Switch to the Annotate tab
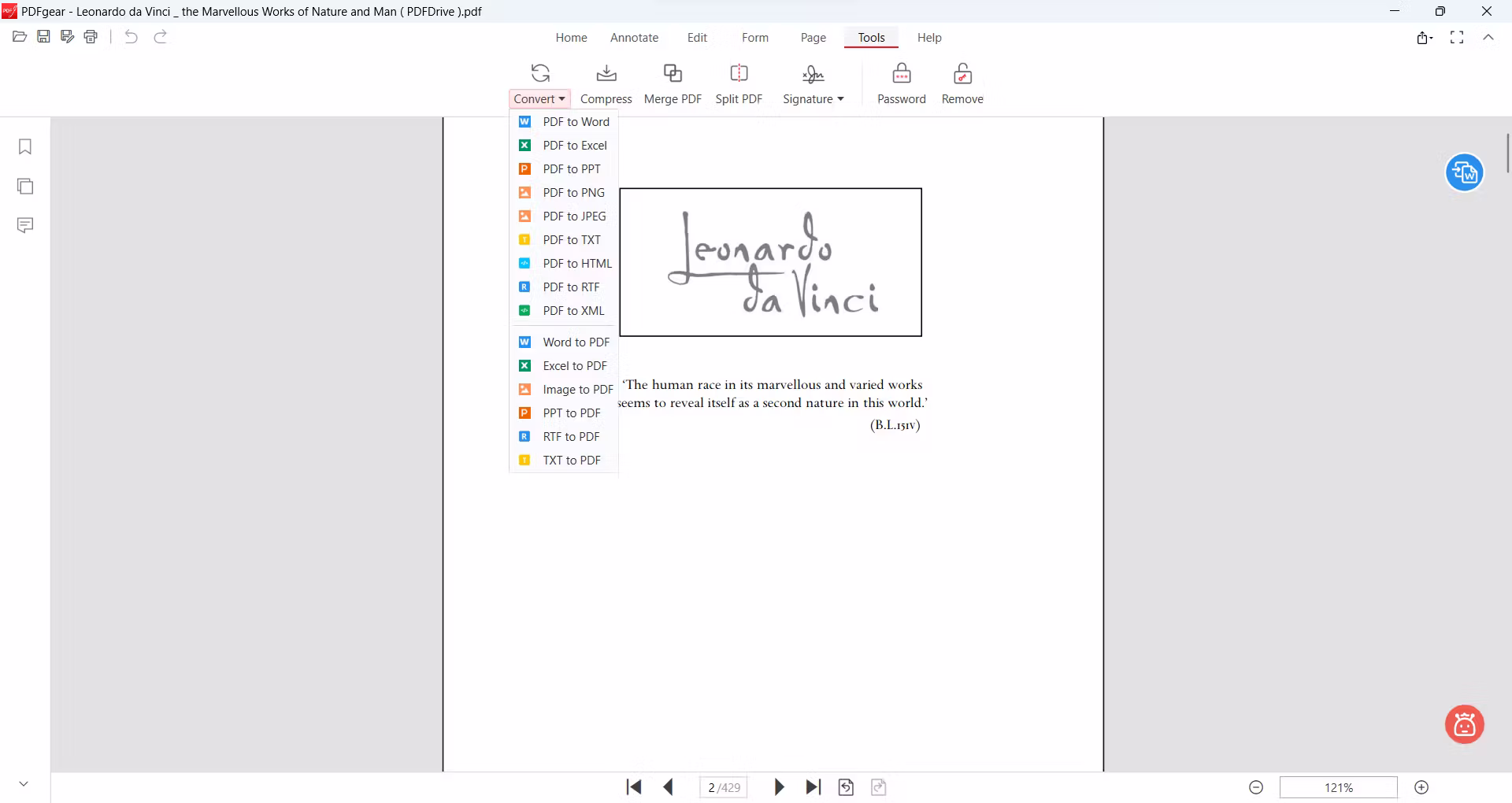The image size is (1512, 803). [634, 38]
